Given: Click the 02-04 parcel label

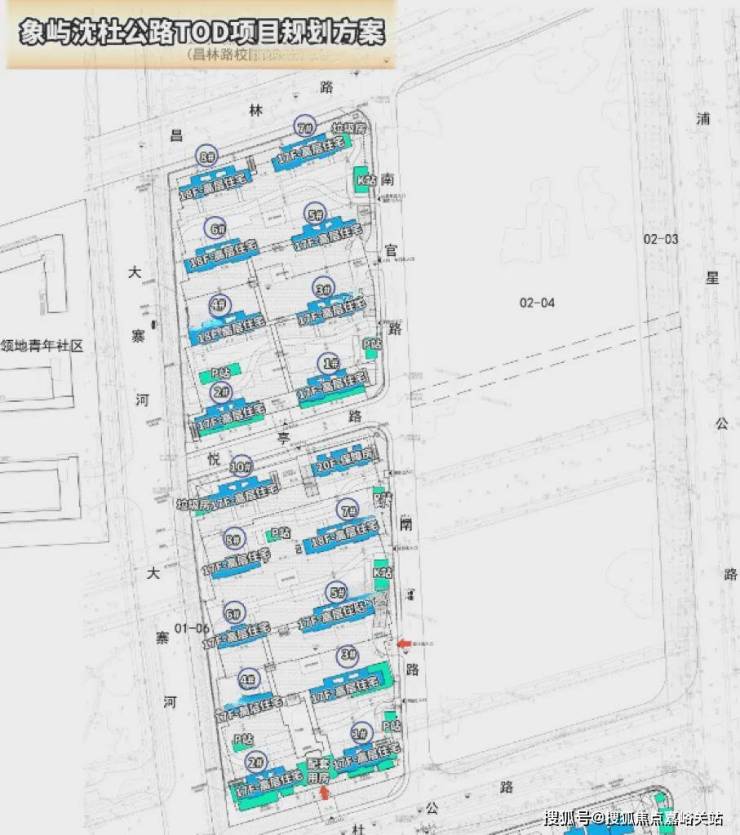Looking at the screenshot, I should 537,302.
